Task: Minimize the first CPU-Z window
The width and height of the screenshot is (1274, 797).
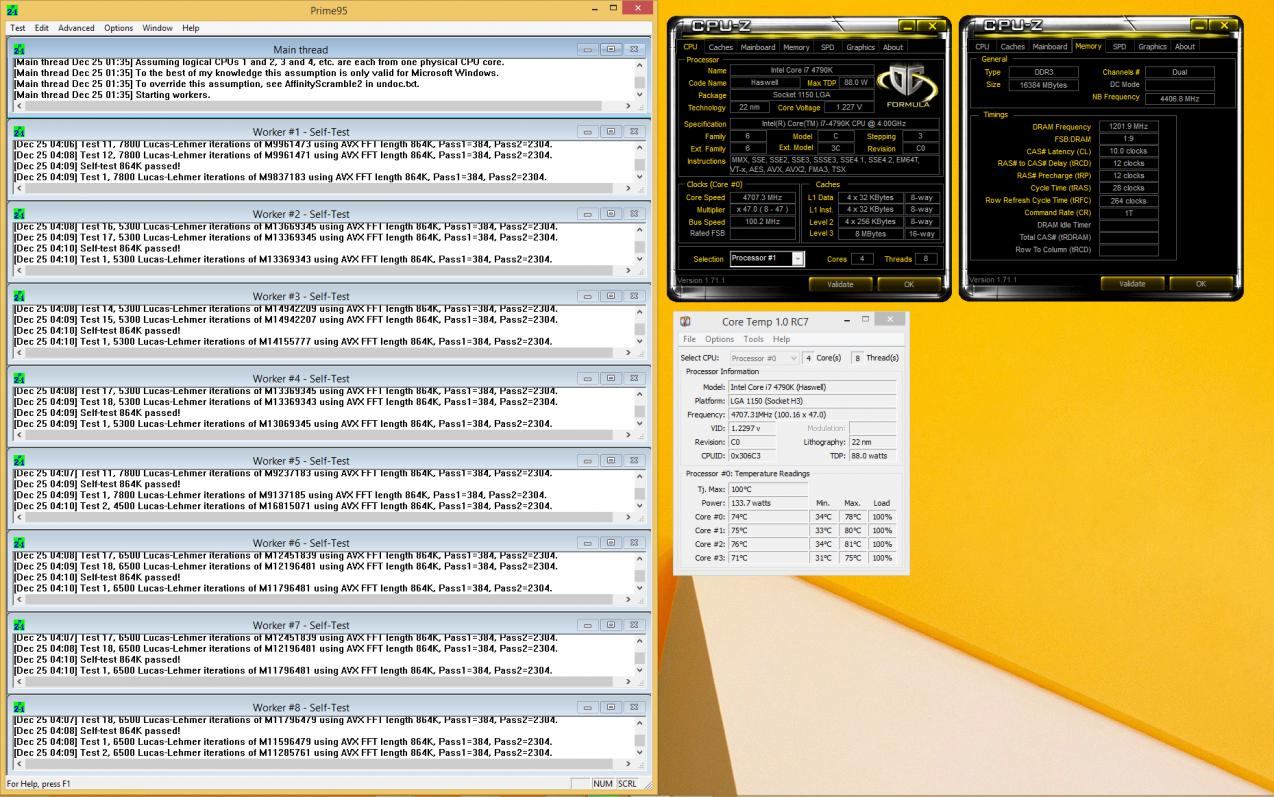Action: [908, 26]
